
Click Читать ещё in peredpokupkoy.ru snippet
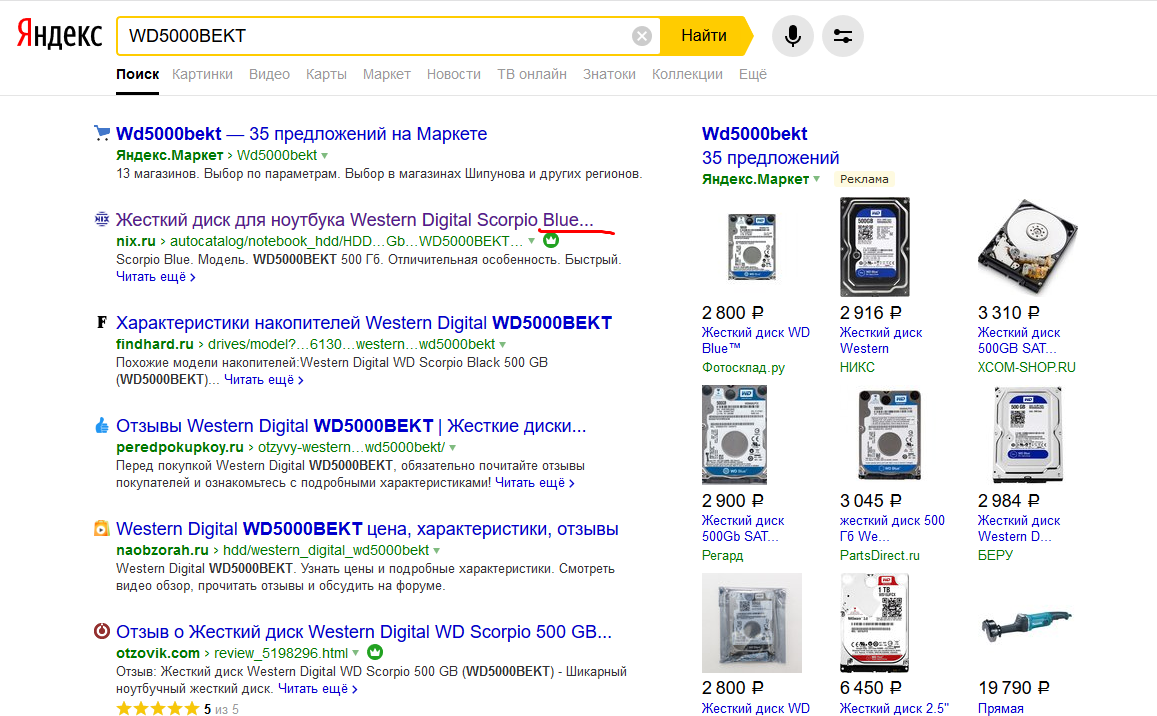point(534,483)
